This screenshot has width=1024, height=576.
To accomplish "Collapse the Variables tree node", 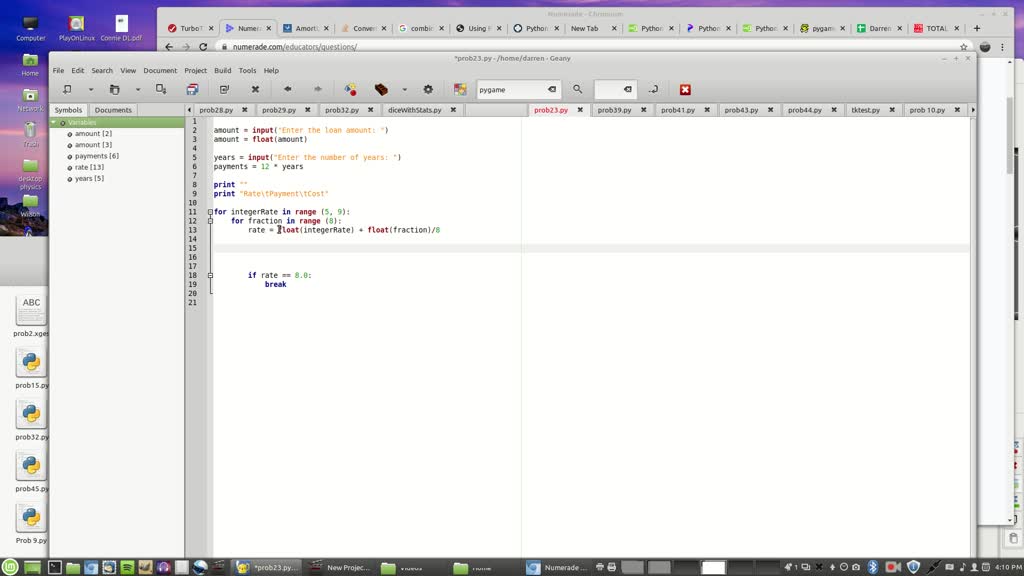I will (55, 122).
